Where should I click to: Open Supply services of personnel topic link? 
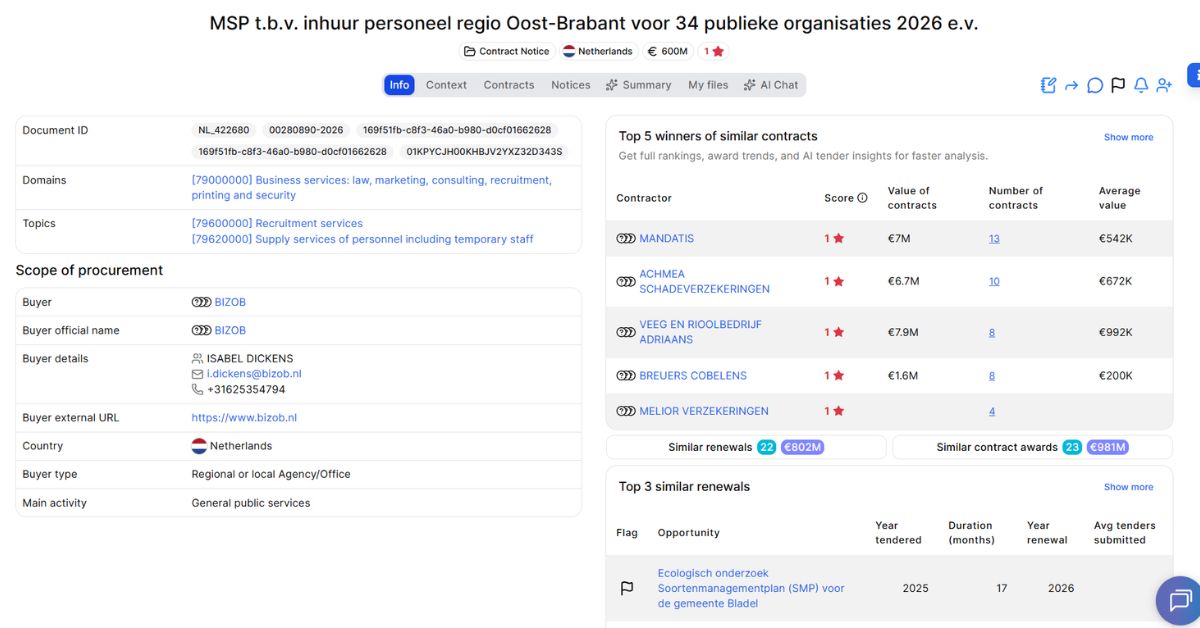(362, 239)
